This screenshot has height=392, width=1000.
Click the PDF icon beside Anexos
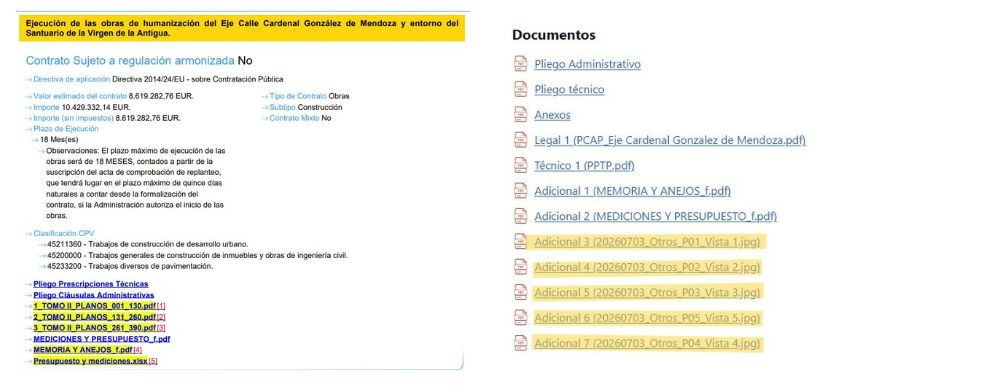click(x=521, y=115)
